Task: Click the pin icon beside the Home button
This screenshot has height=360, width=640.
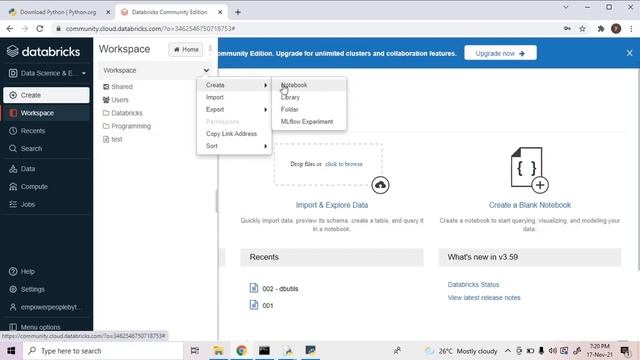Action: 210,49
